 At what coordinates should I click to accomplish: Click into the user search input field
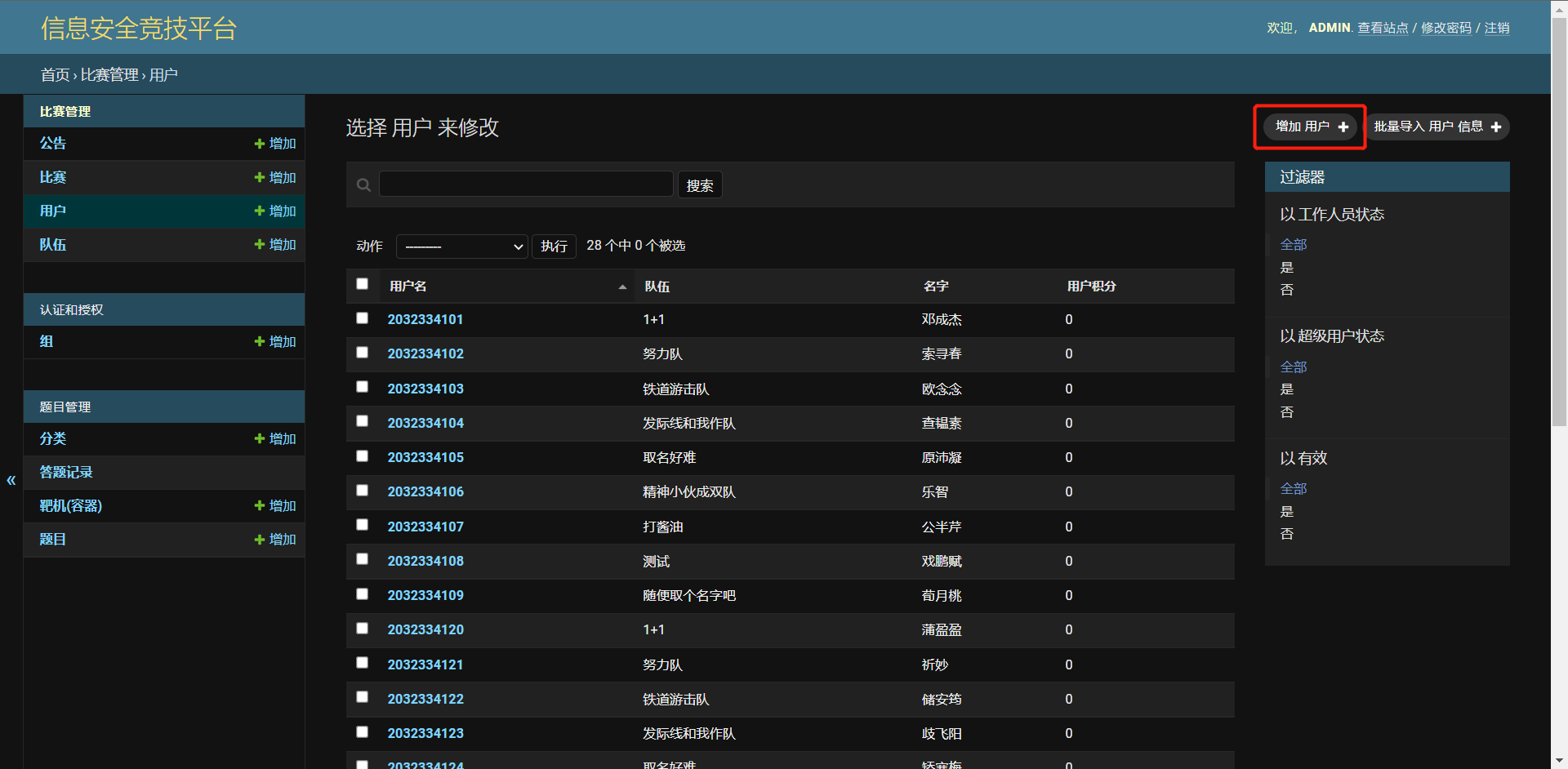526,184
